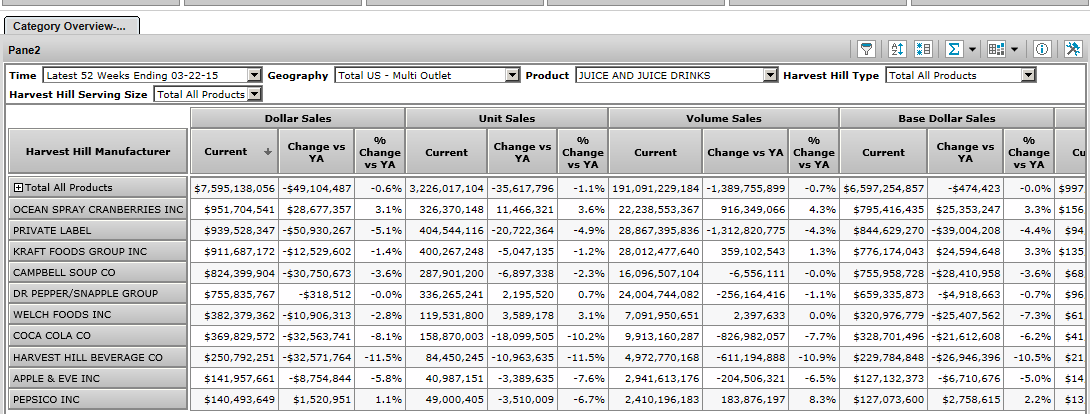Image resolution: width=1090 pixels, height=414 pixels.
Task: Click the filter funnel icon
Action: tap(867, 49)
